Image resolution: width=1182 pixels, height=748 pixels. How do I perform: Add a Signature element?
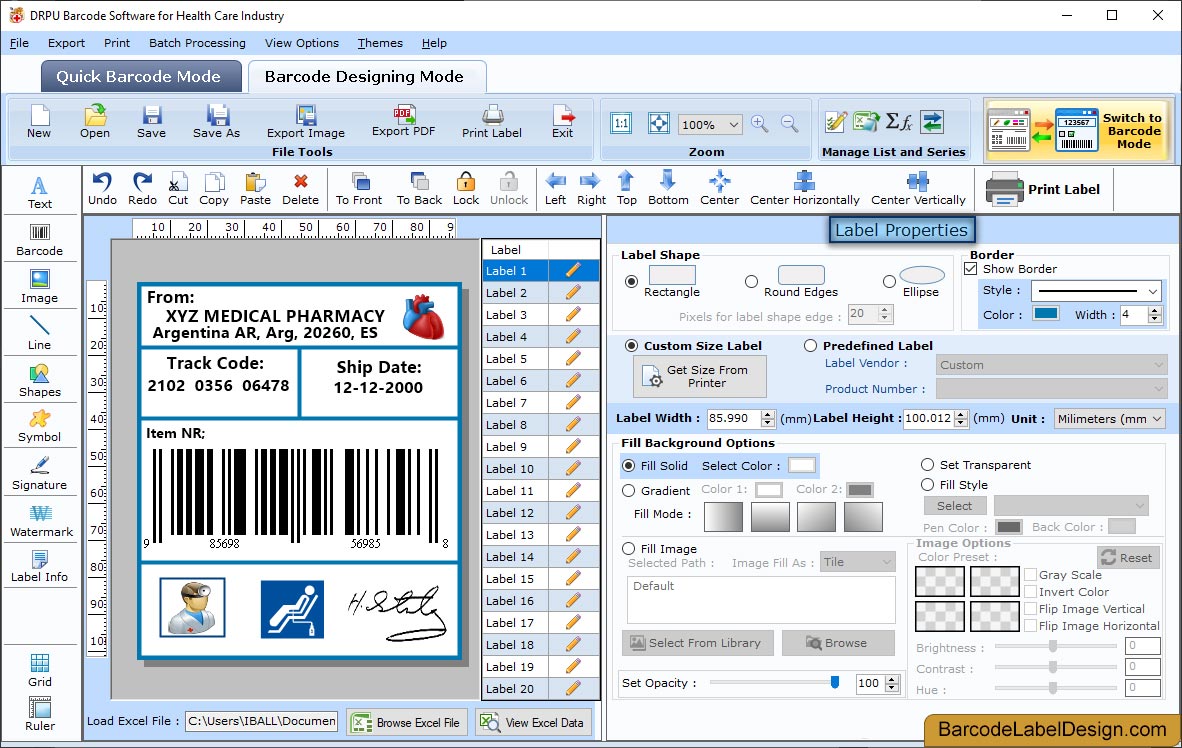[x=39, y=474]
